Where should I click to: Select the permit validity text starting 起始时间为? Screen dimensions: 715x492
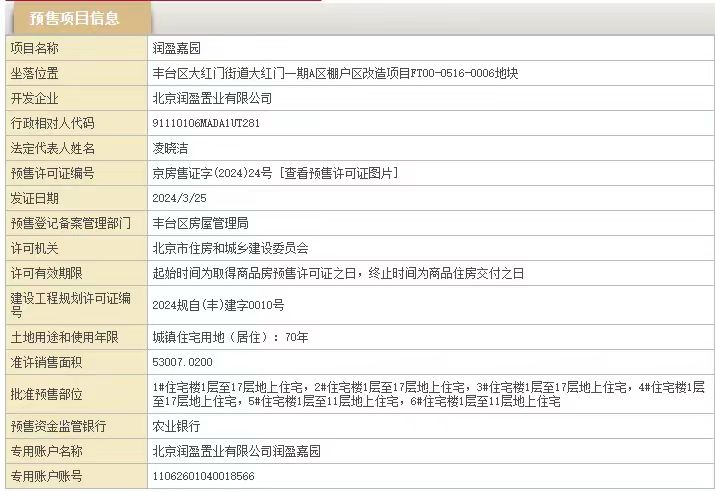(338, 274)
